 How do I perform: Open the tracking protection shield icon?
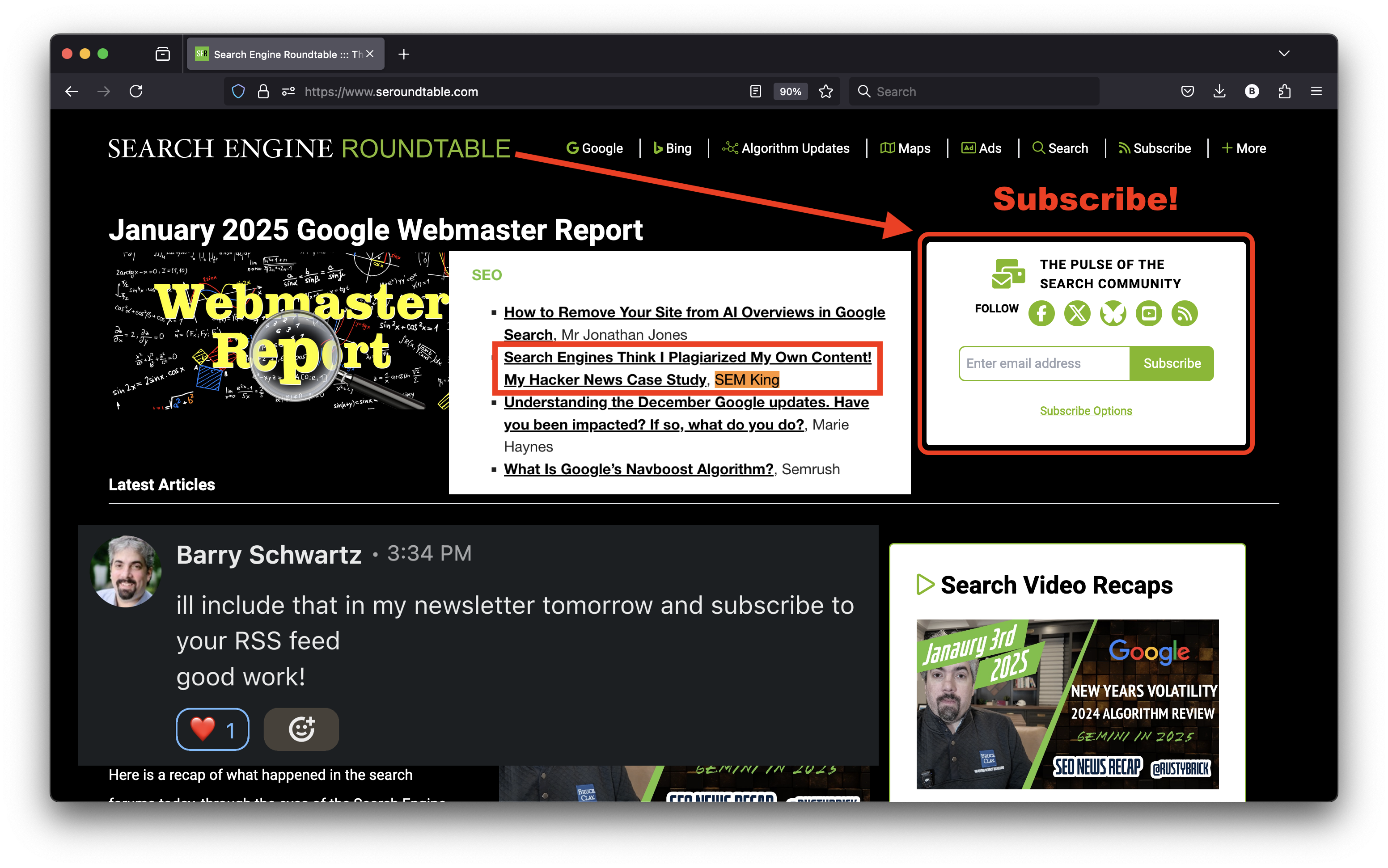click(238, 91)
